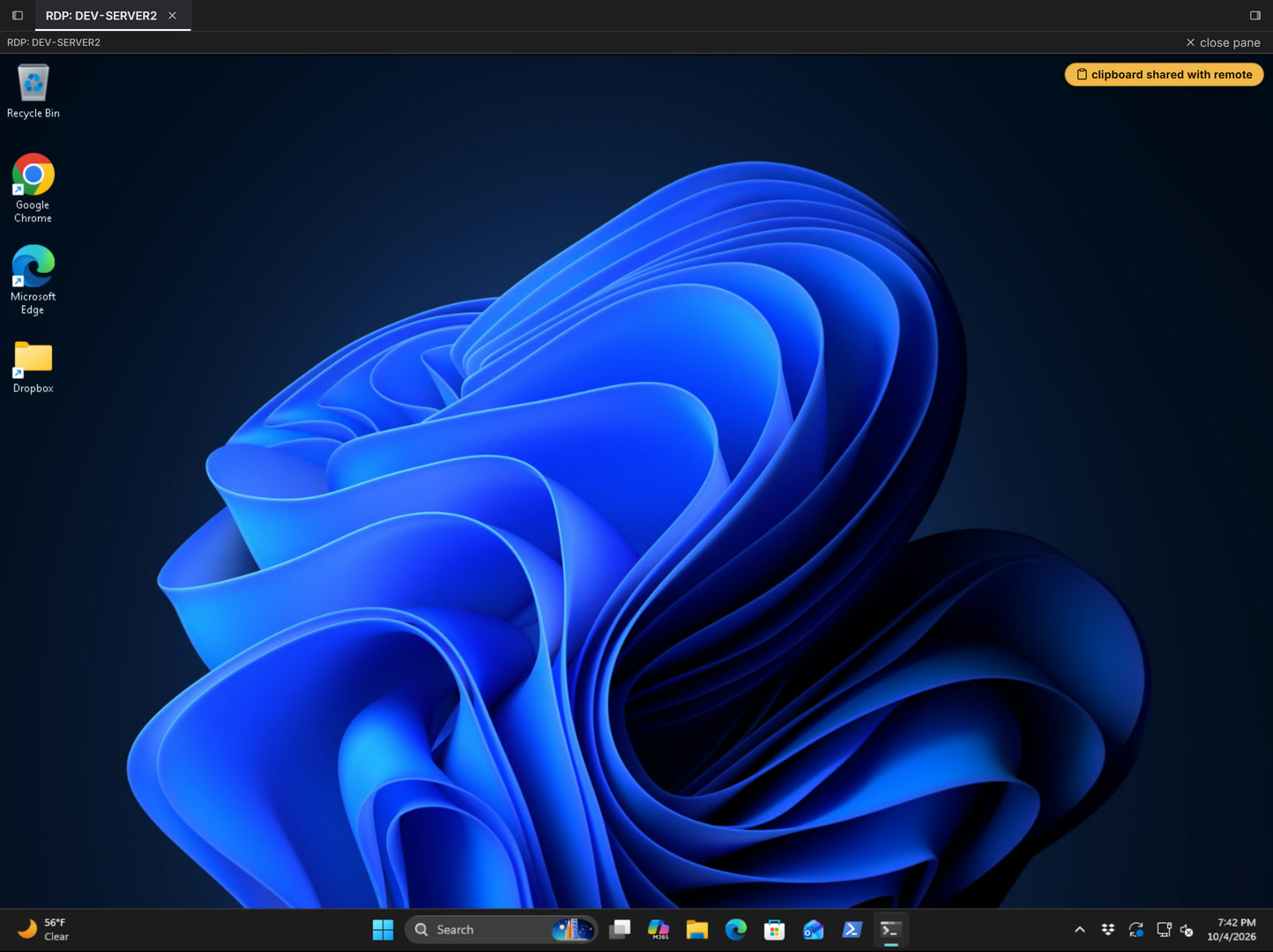Click the clipboard shared with remote badge

pyautogui.click(x=1164, y=75)
